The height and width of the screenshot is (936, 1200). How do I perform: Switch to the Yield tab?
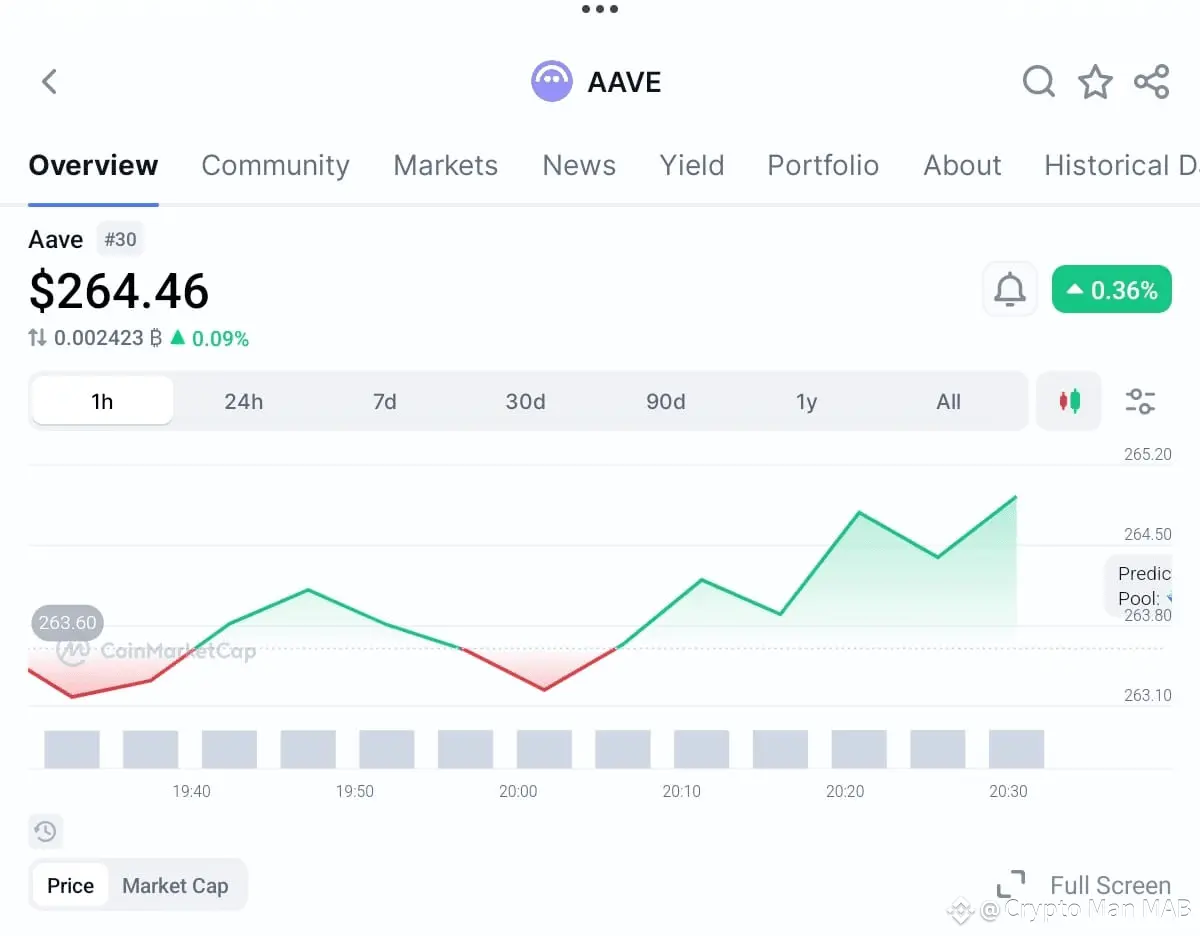coord(692,165)
